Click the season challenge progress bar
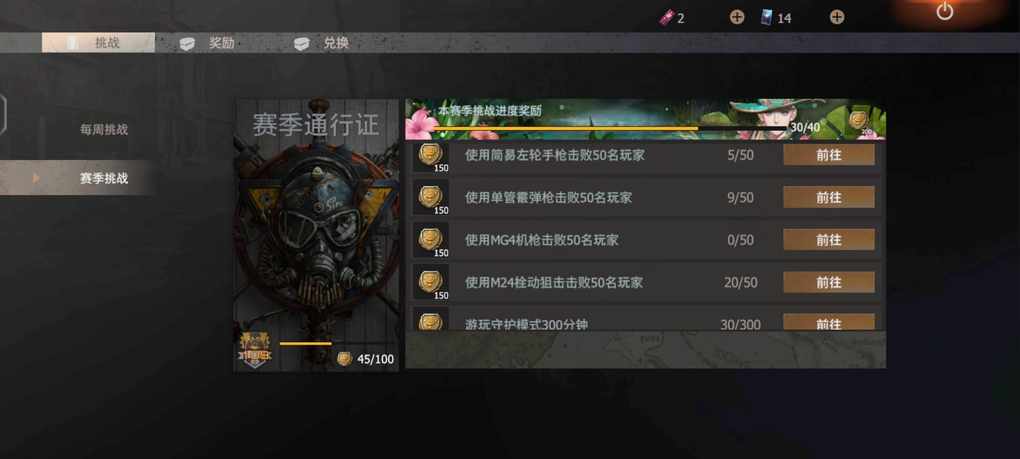 611,128
